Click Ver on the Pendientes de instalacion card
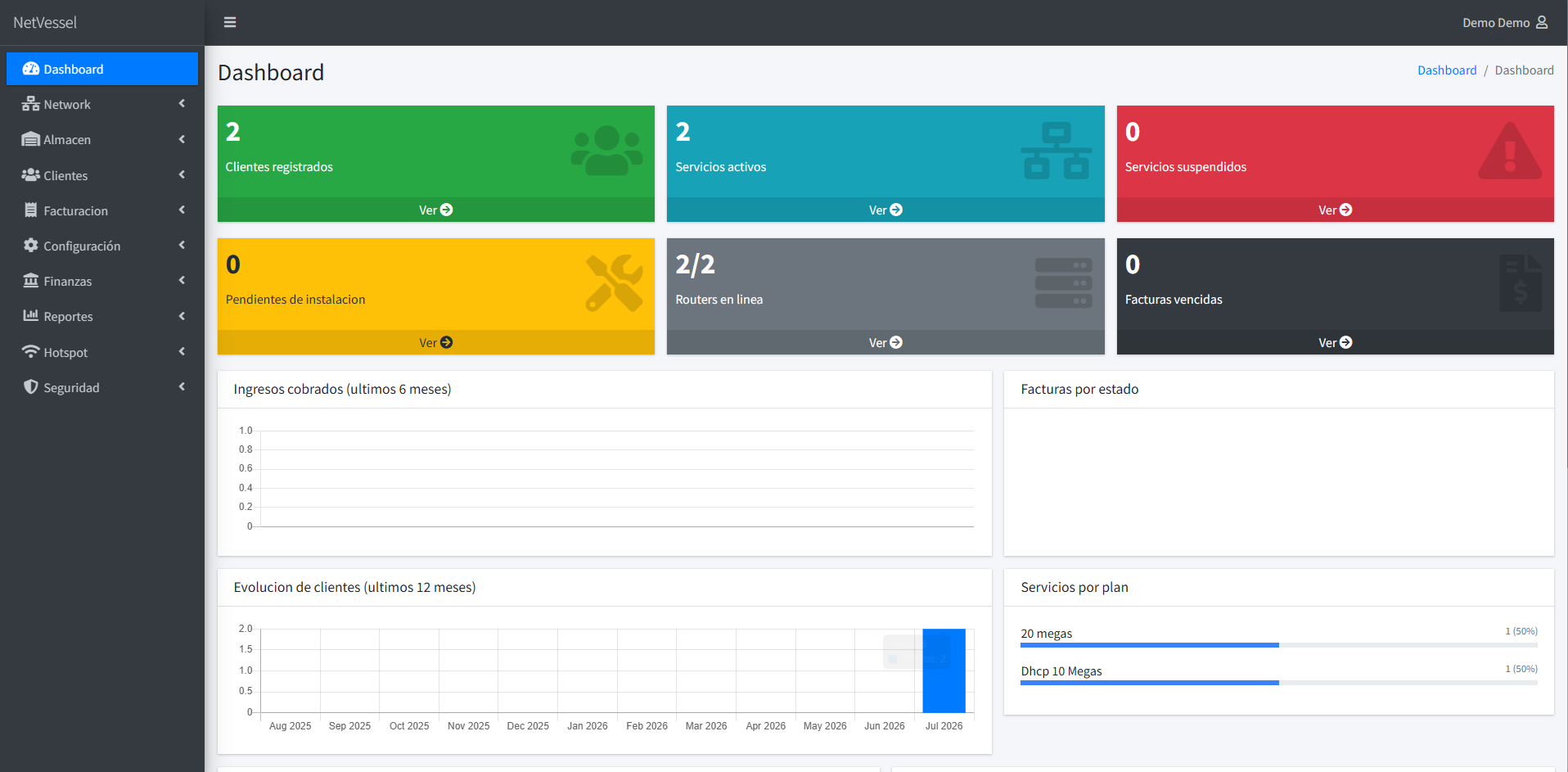The height and width of the screenshot is (772, 1568). tap(436, 342)
